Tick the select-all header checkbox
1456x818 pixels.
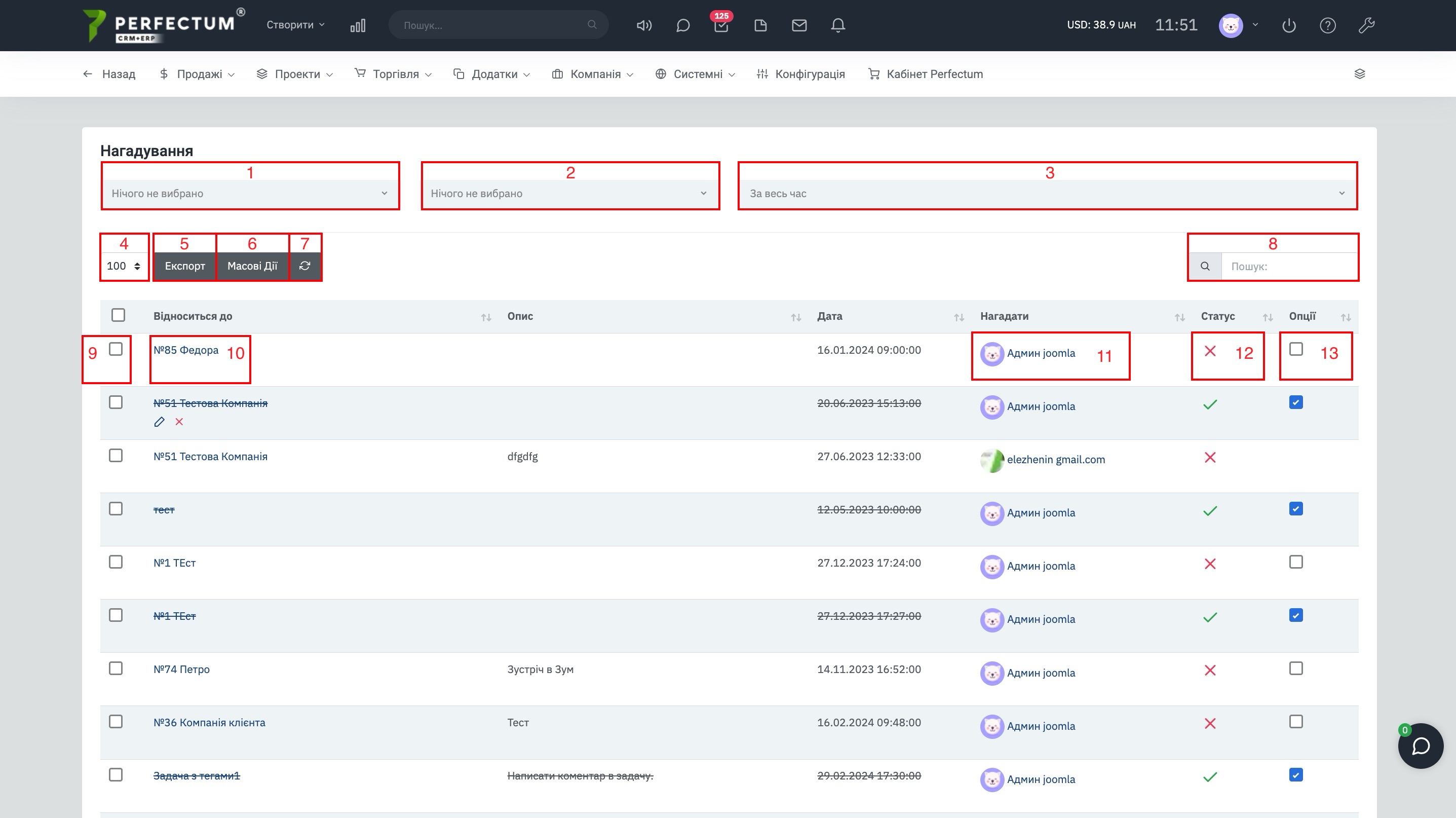pos(118,315)
